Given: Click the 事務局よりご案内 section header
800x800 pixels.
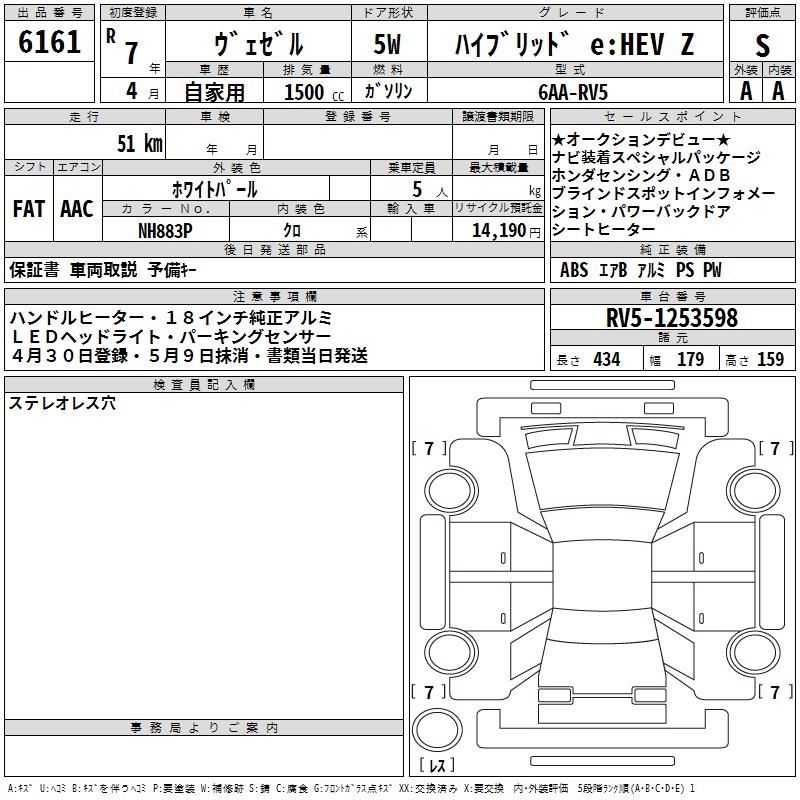Looking at the screenshot, I should (x=204, y=728).
